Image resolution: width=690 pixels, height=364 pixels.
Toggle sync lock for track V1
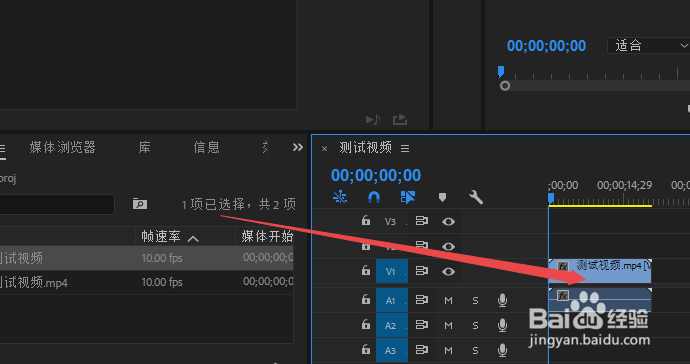click(x=422, y=271)
